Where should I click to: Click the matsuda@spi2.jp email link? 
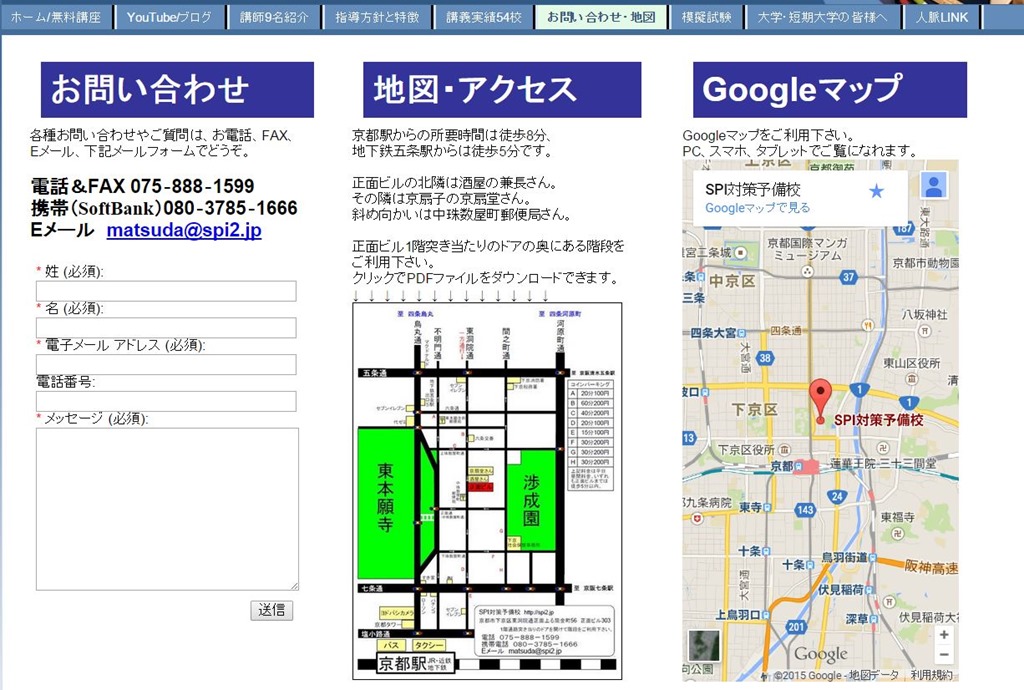(x=184, y=231)
